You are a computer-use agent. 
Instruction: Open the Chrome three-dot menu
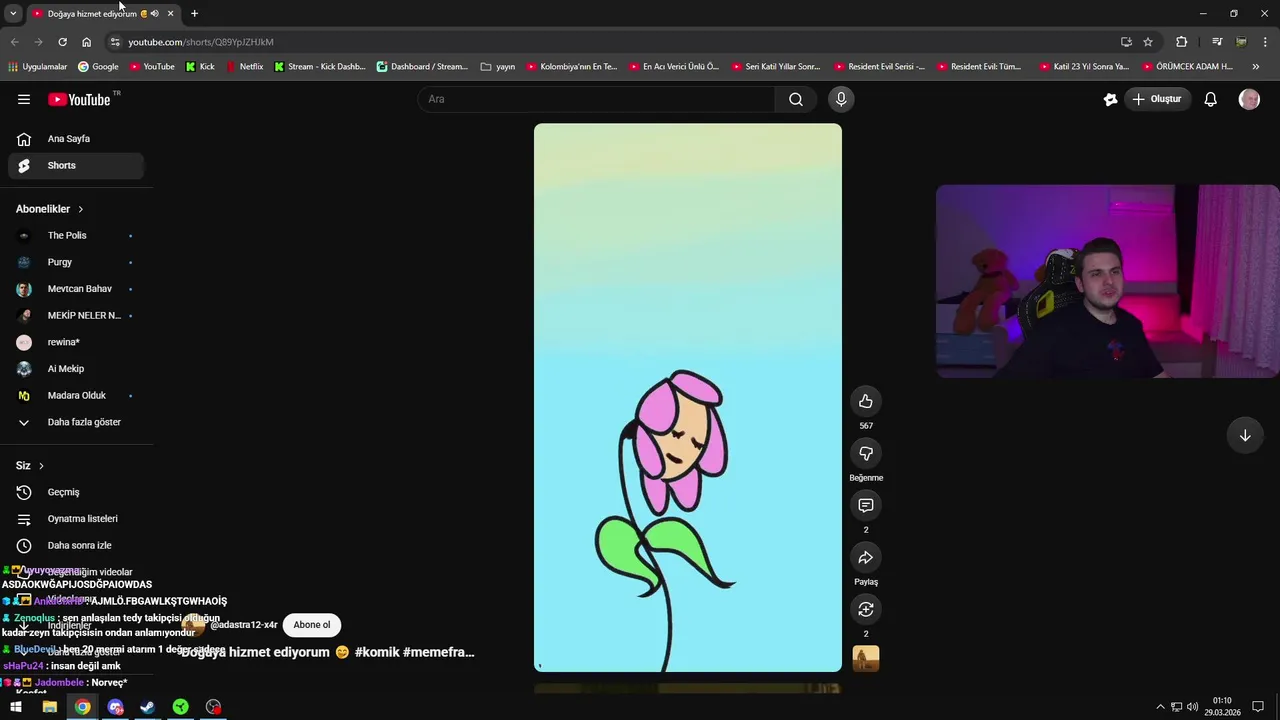click(1266, 42)
